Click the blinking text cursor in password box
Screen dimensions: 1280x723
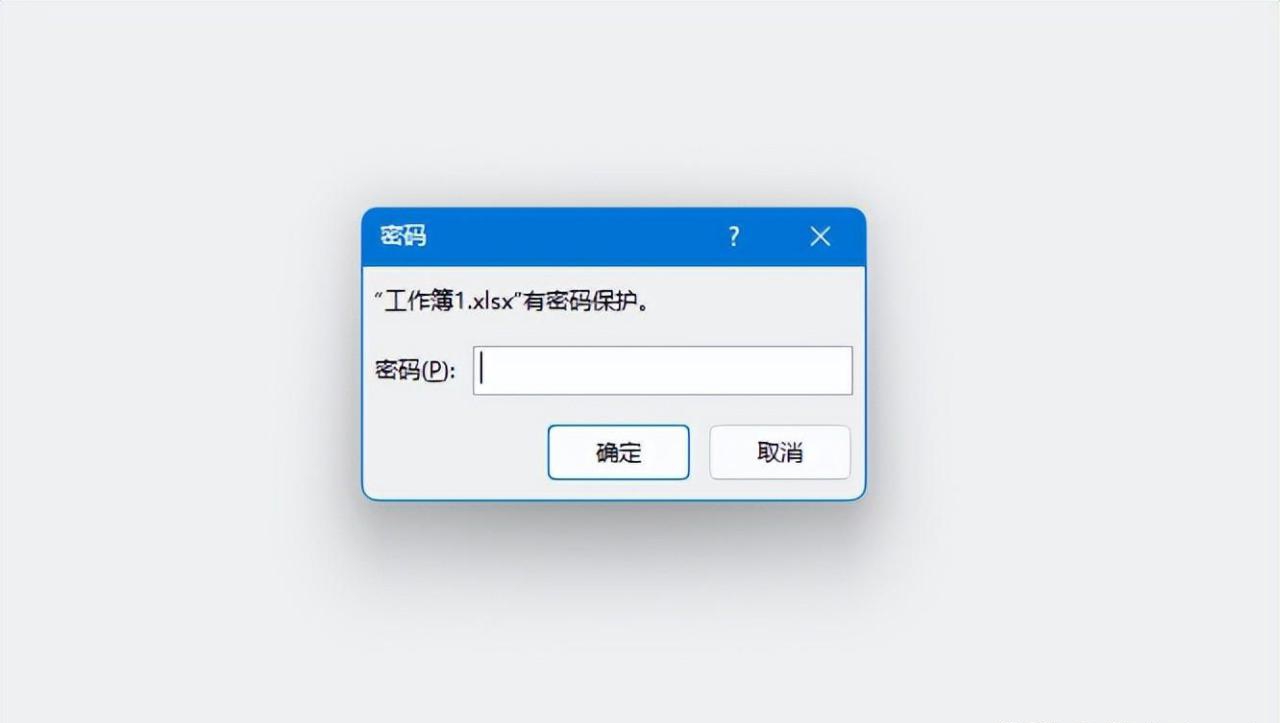pyautogui.click(x=482, y=370)
